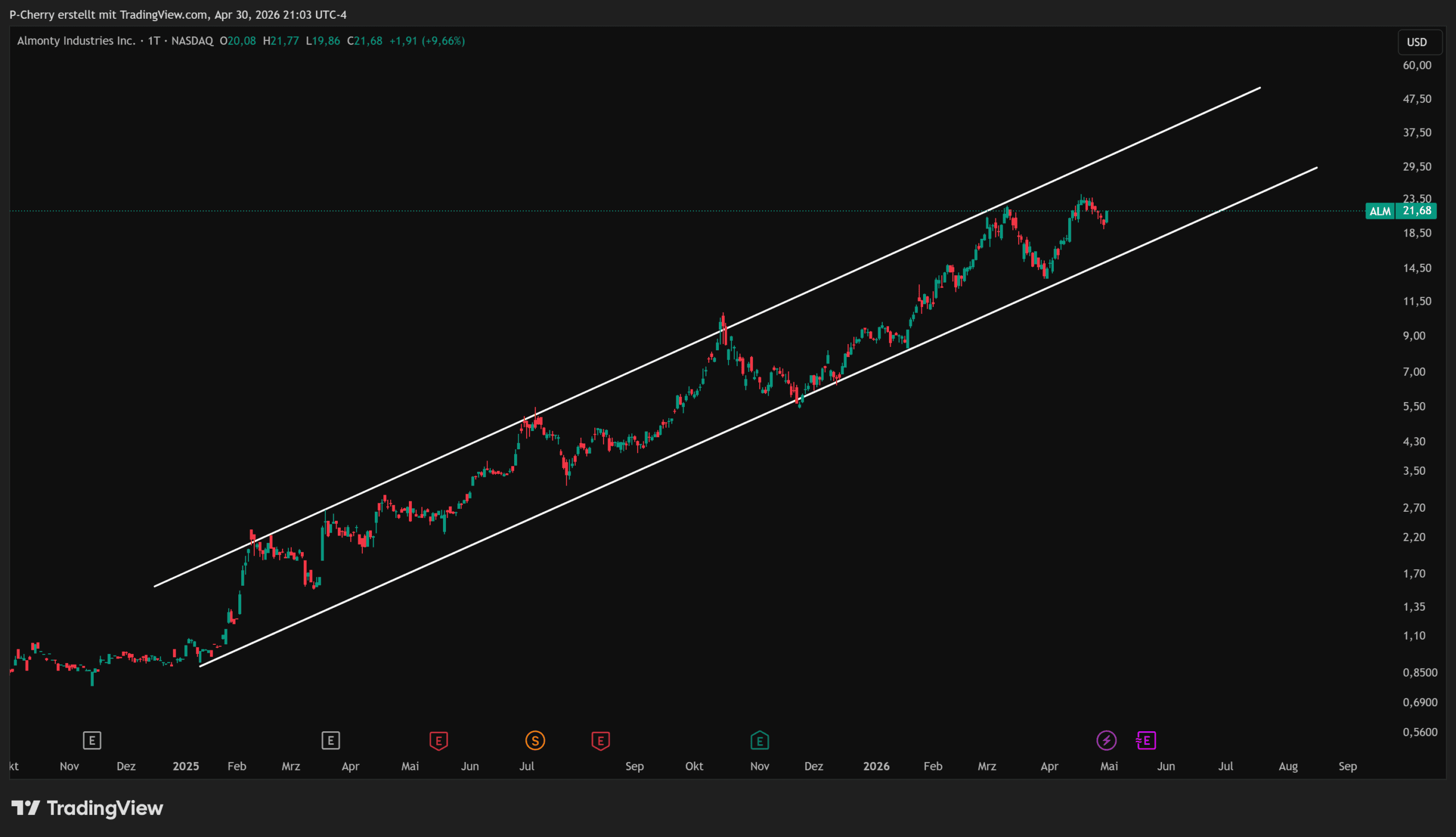Click the Almonty Industries Inc. symbol title
1456x837 pixels.
pos(76,41)
